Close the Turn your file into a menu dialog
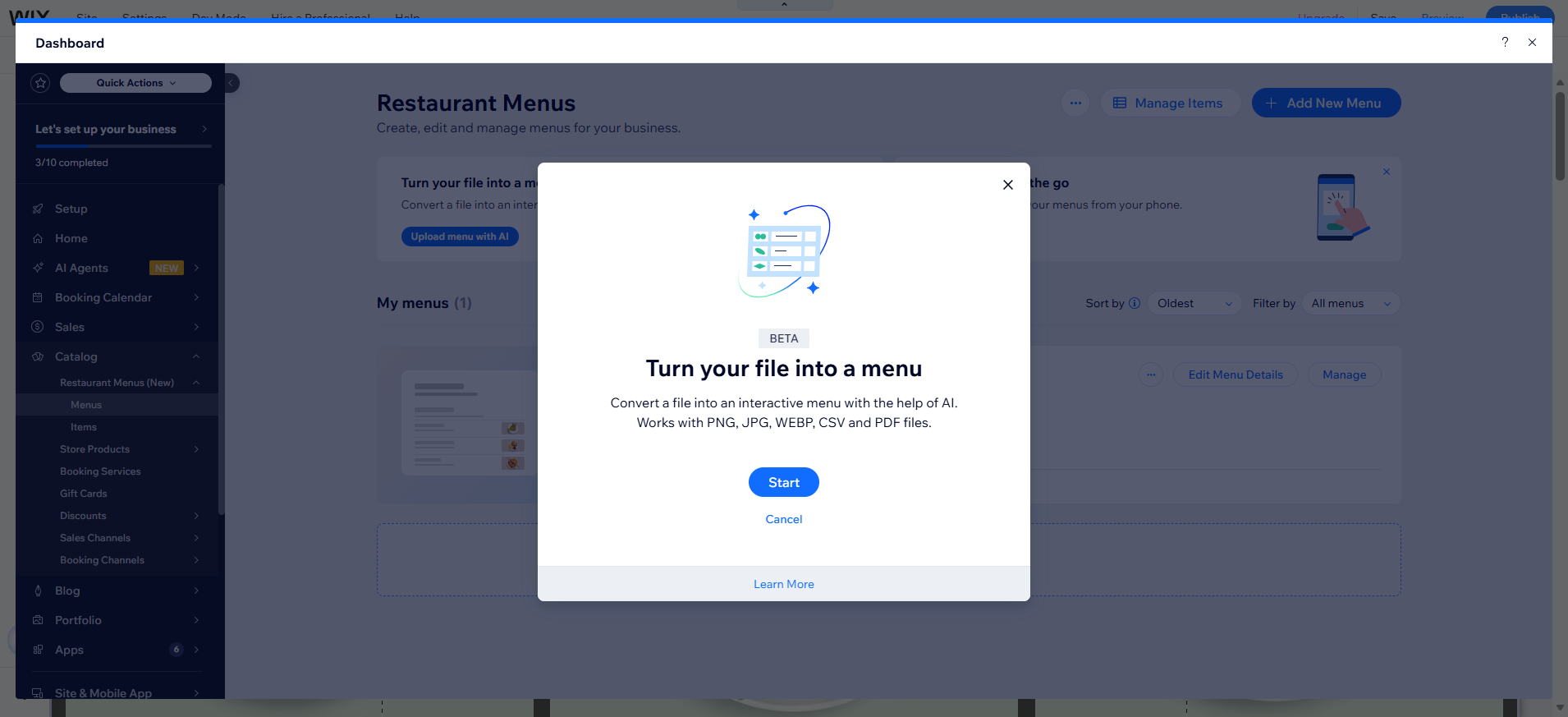The image size is (1568, 717). [x=1007, y=185]
